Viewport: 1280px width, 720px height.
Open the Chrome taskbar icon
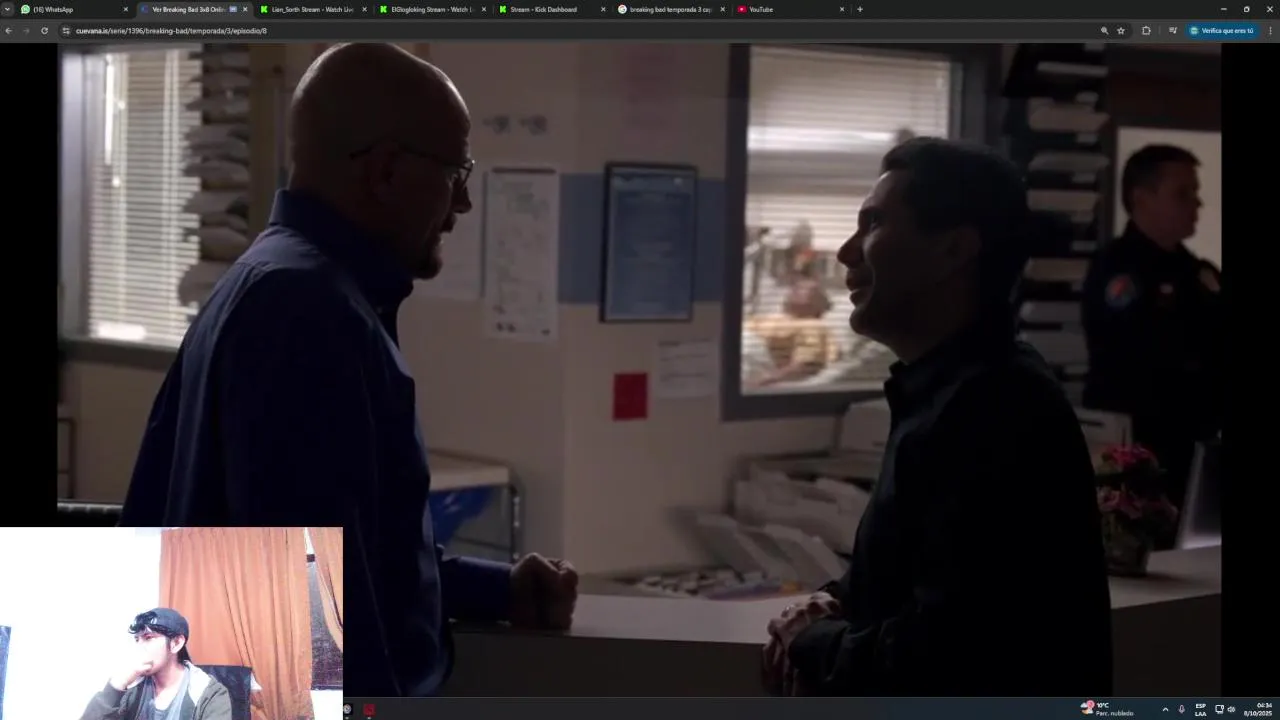(x=347, y=709)
